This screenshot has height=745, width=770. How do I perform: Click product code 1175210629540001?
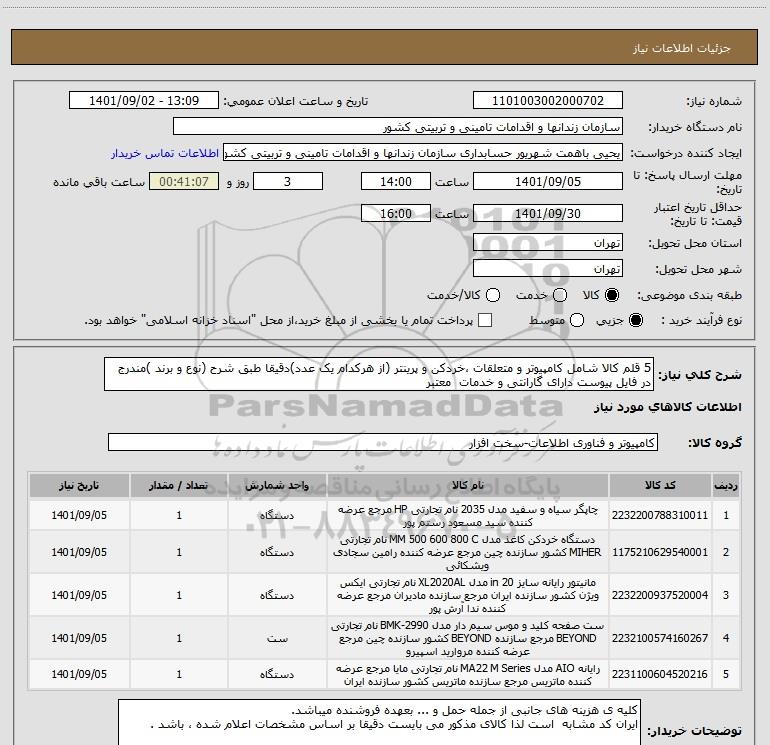(x=660, y=552)
